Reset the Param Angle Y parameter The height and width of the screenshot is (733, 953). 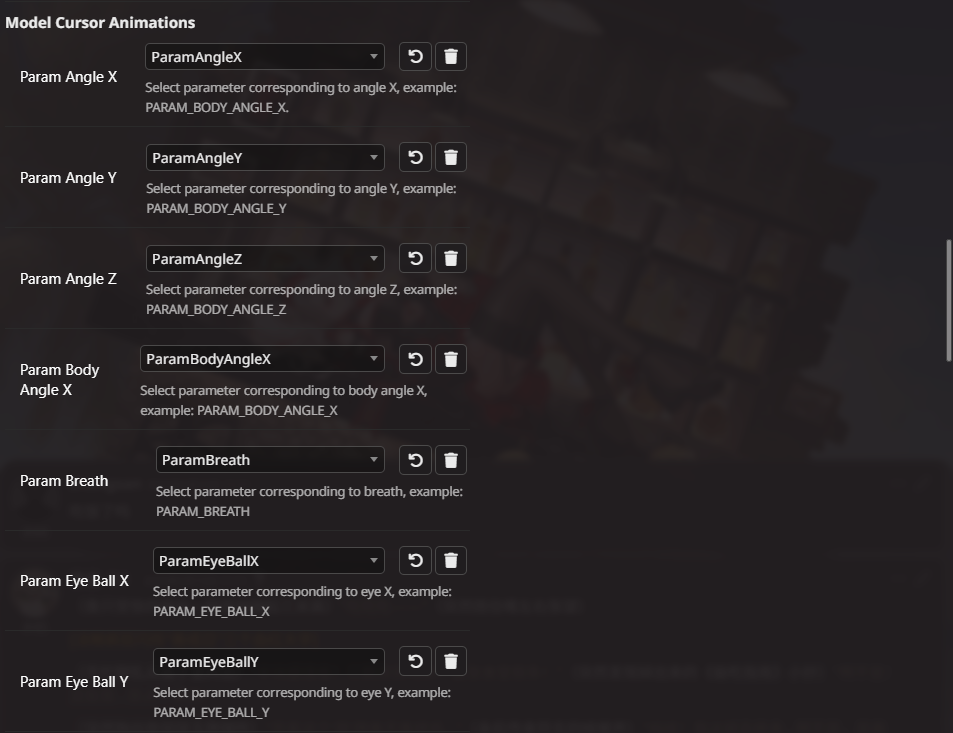point(415,157)
